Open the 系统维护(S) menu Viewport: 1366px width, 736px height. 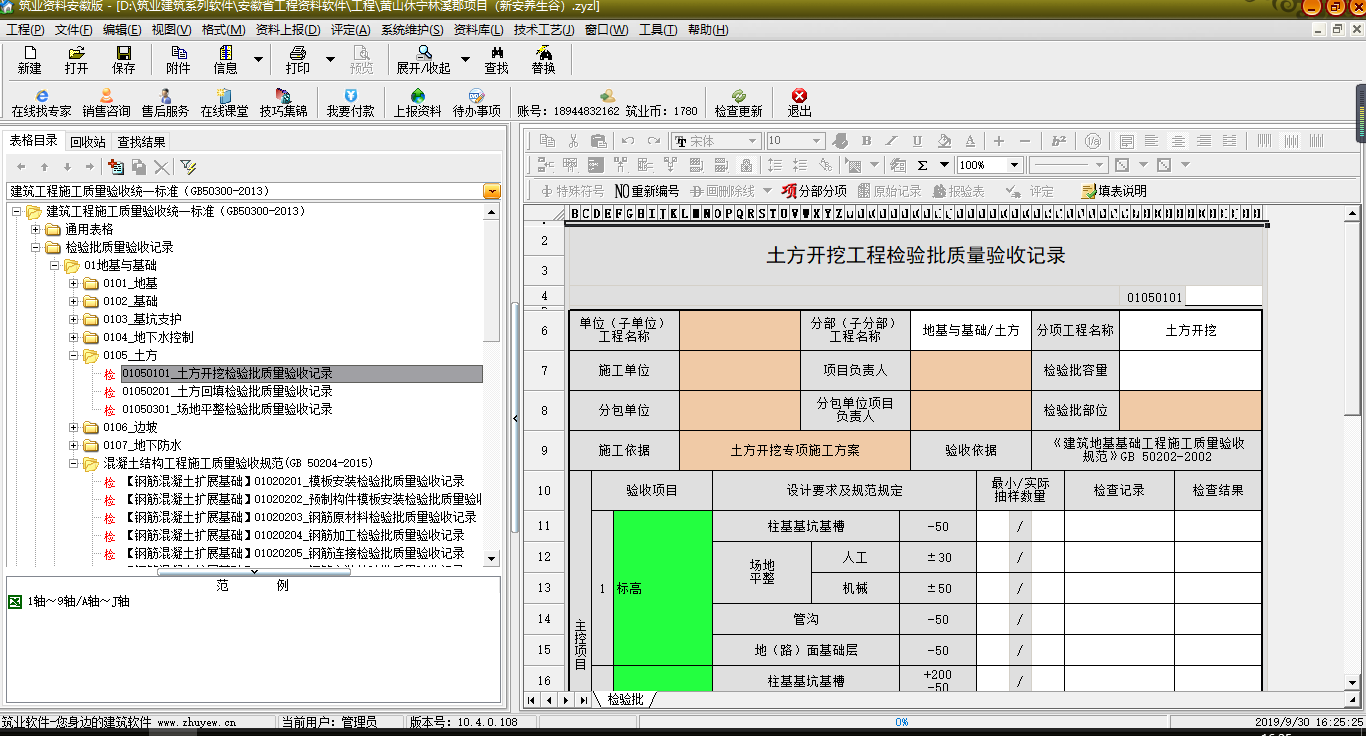point(413,30)
